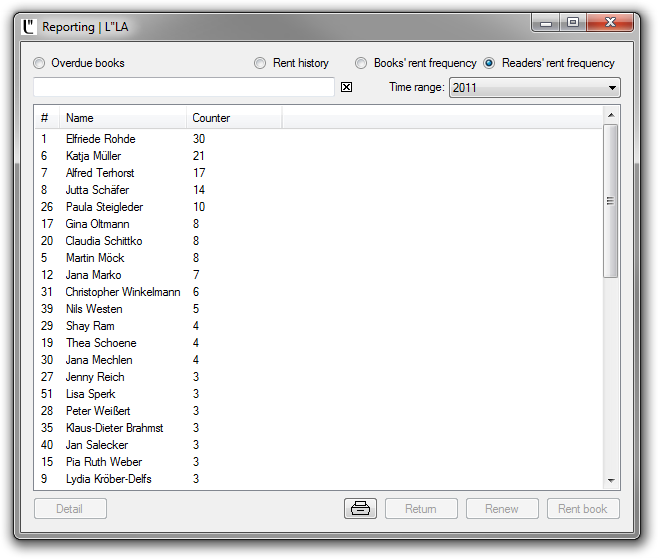This screenshot has height=559, width=659.
Task: Select the Elfriede Rohde row
Action: point(100,139)
